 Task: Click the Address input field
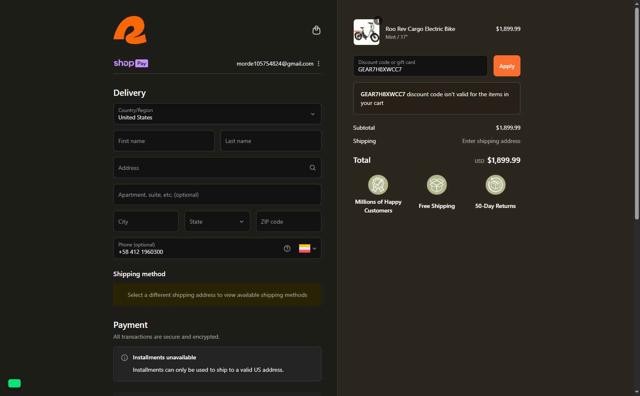[217, 168]
